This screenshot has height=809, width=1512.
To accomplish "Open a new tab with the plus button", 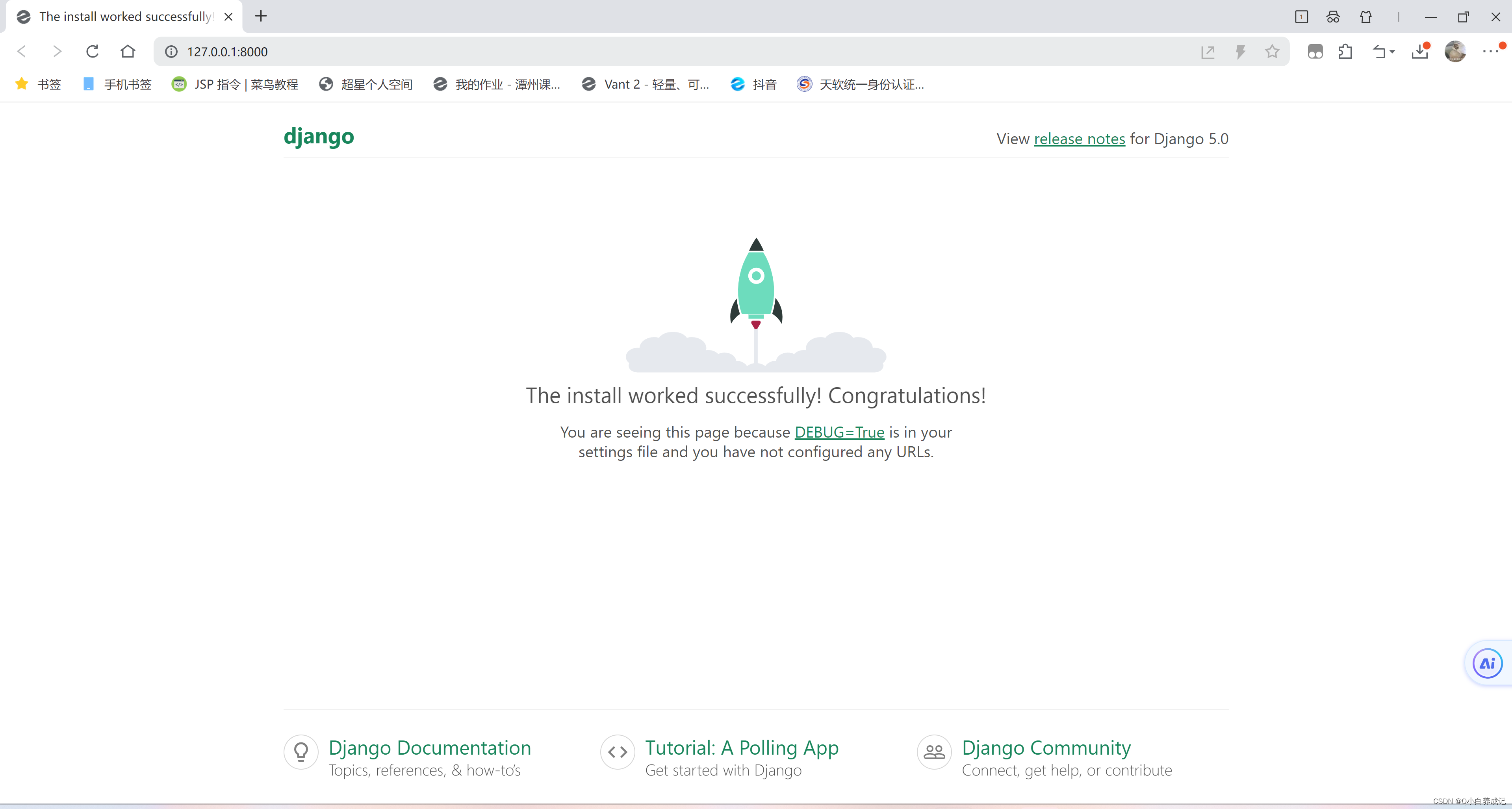I will (x=261, y=17).
